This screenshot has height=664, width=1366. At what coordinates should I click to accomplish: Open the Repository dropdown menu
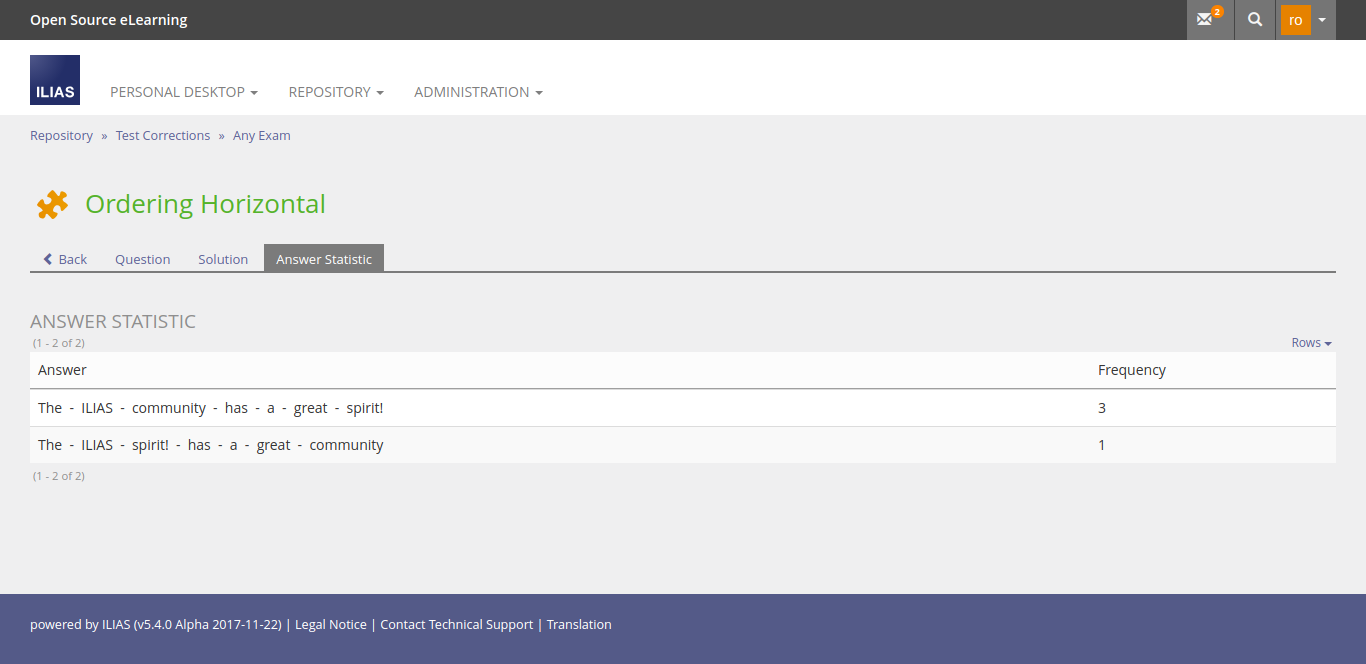point(336,92)
